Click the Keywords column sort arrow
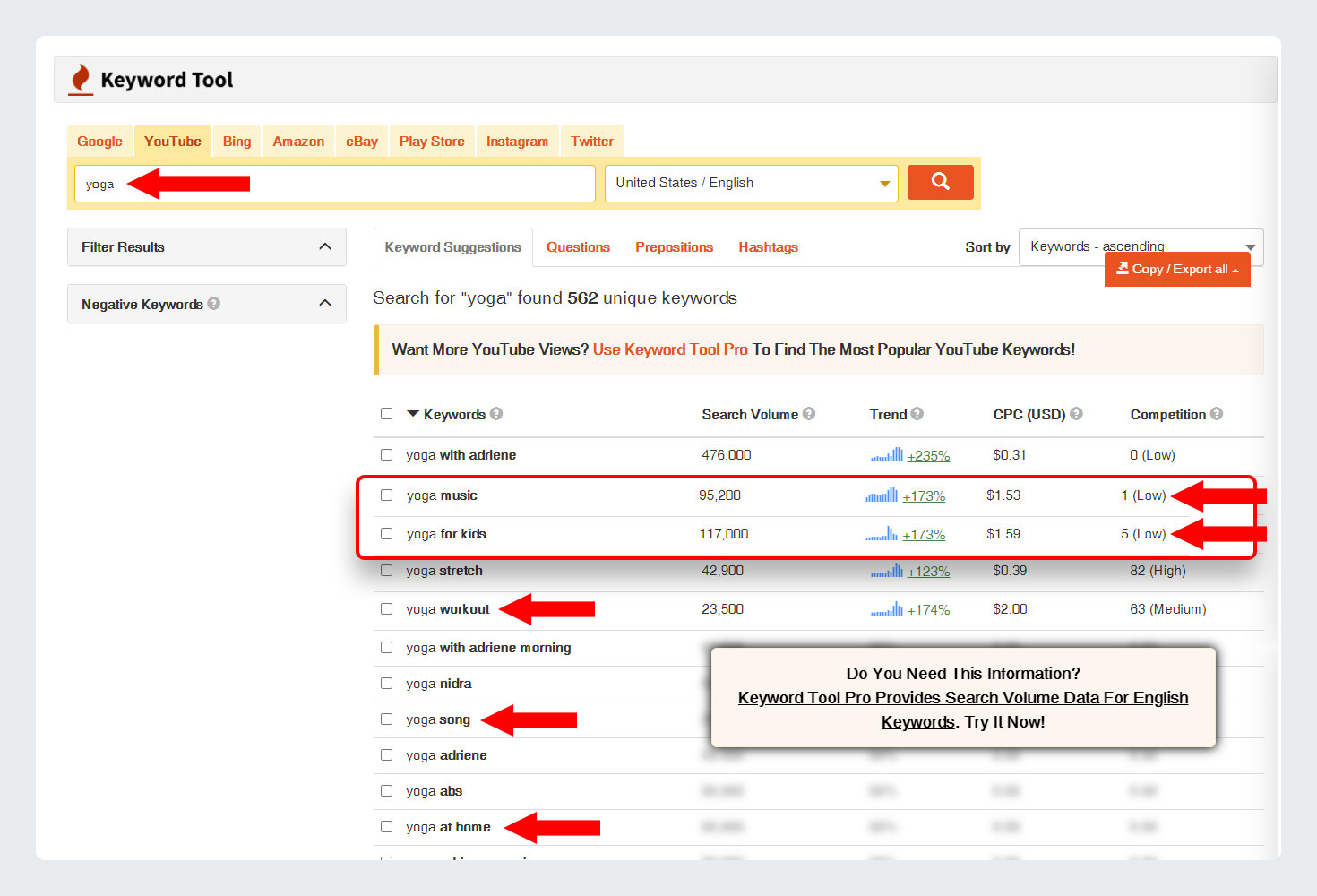Screen dimensions: 1317x896 click(x=413, y=414)
